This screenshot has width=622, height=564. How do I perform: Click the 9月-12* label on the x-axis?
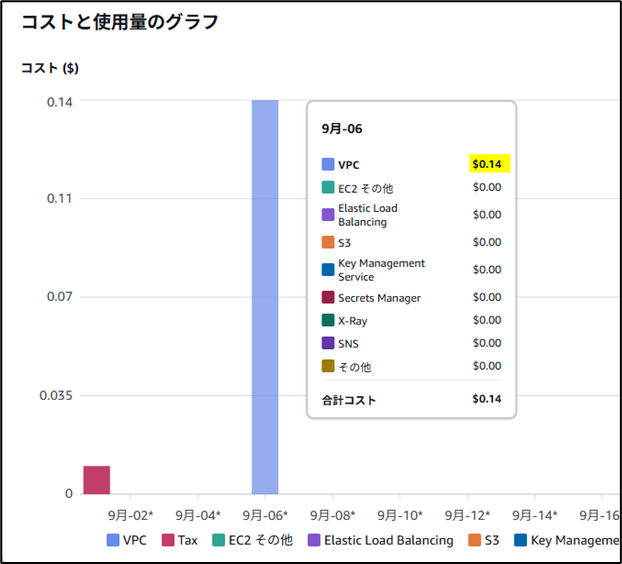point(467,515)
